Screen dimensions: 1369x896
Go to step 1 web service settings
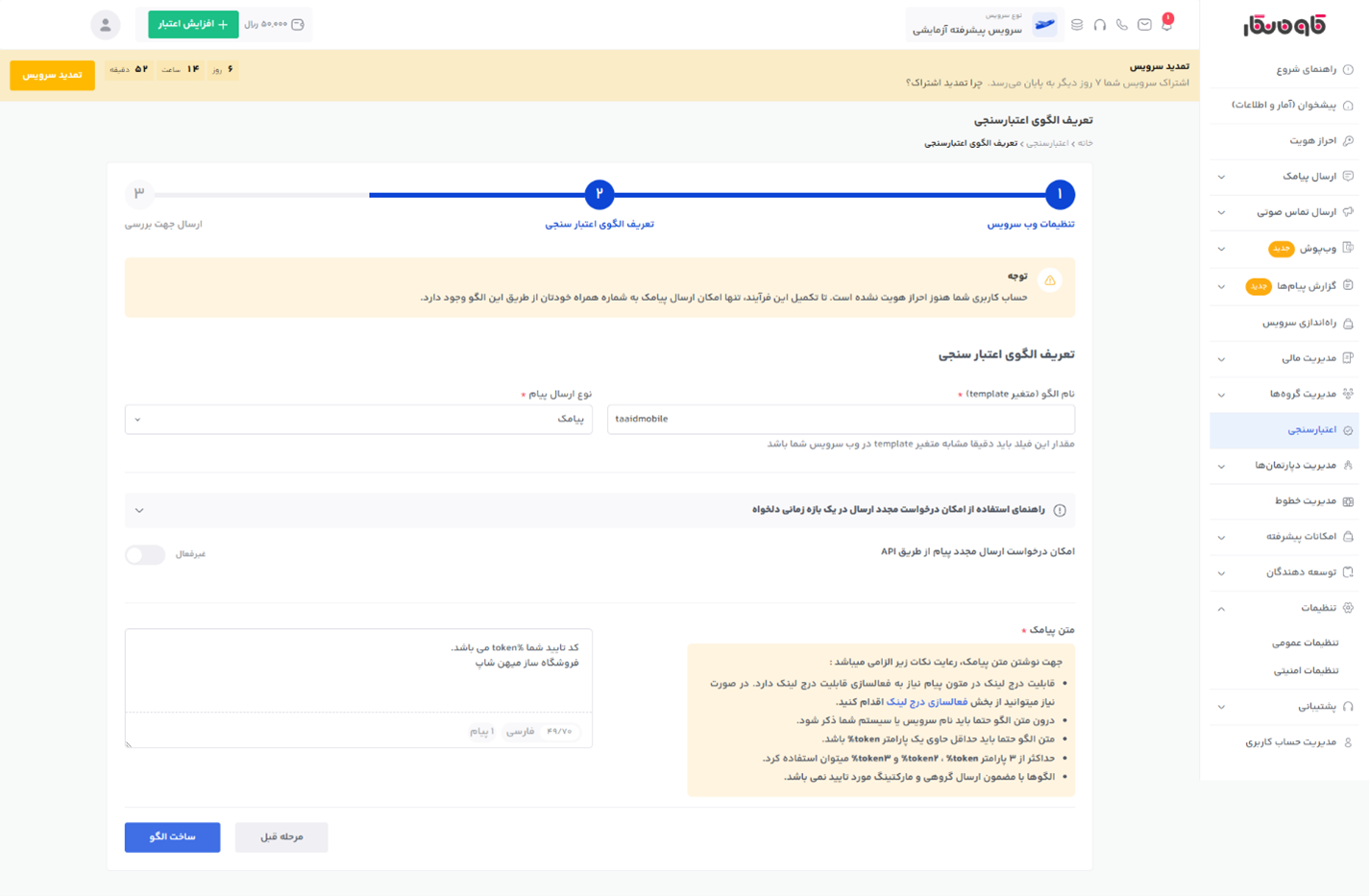[x=1060, y=195]
